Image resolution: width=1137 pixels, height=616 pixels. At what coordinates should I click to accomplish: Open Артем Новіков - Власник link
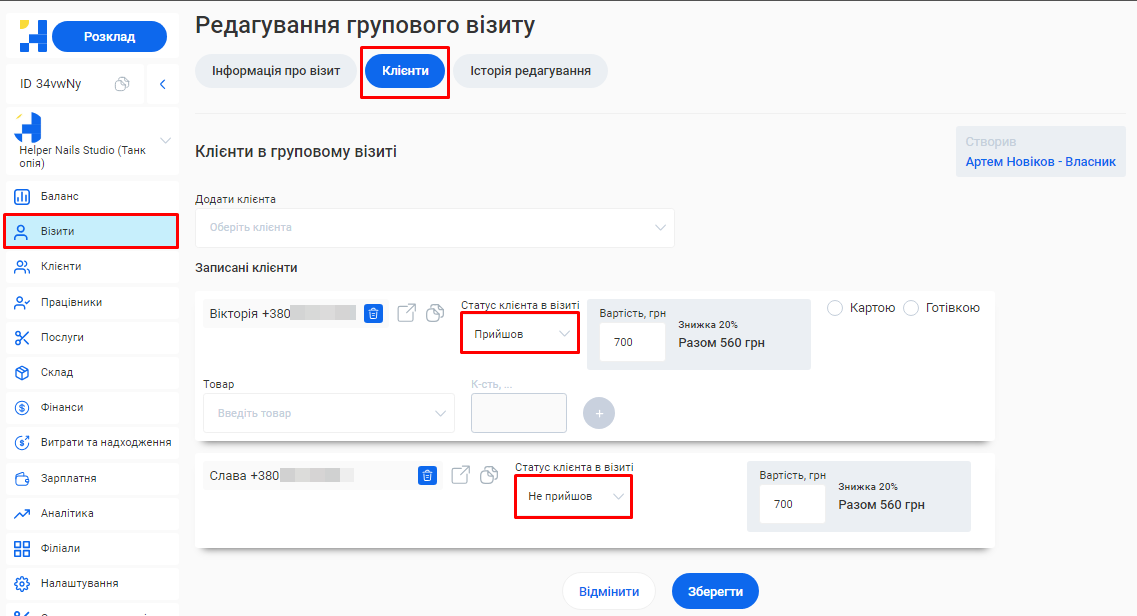1040,161
